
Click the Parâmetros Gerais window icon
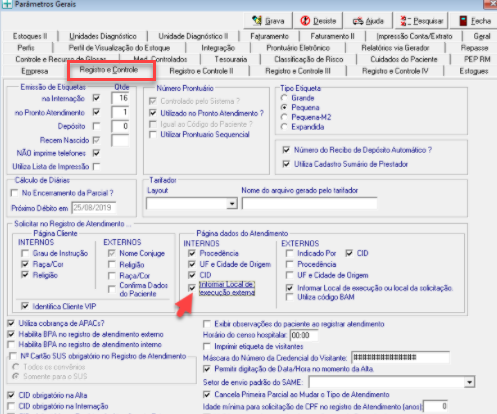click(x=7, y=4)
